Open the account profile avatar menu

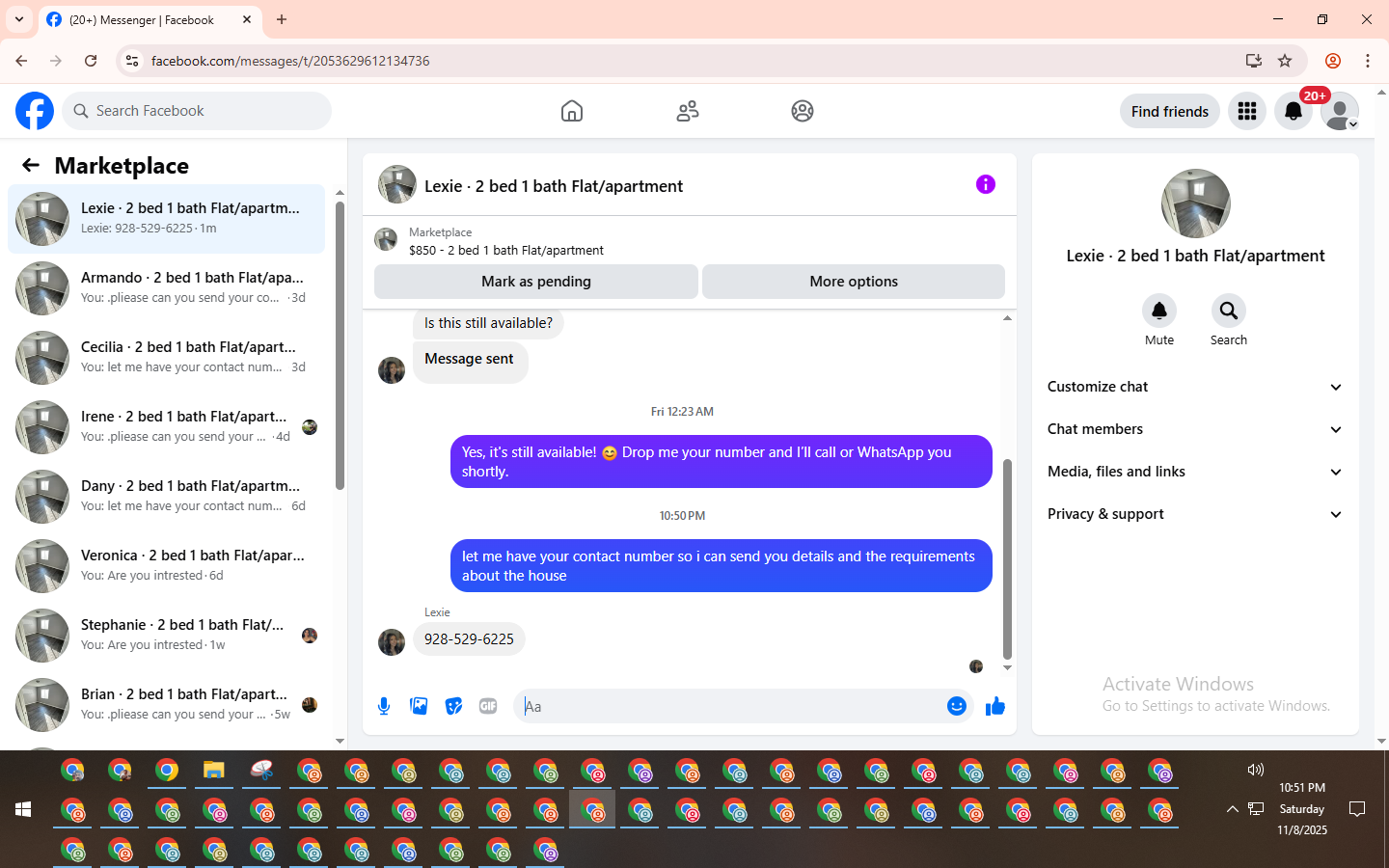tap(1340, 111)
